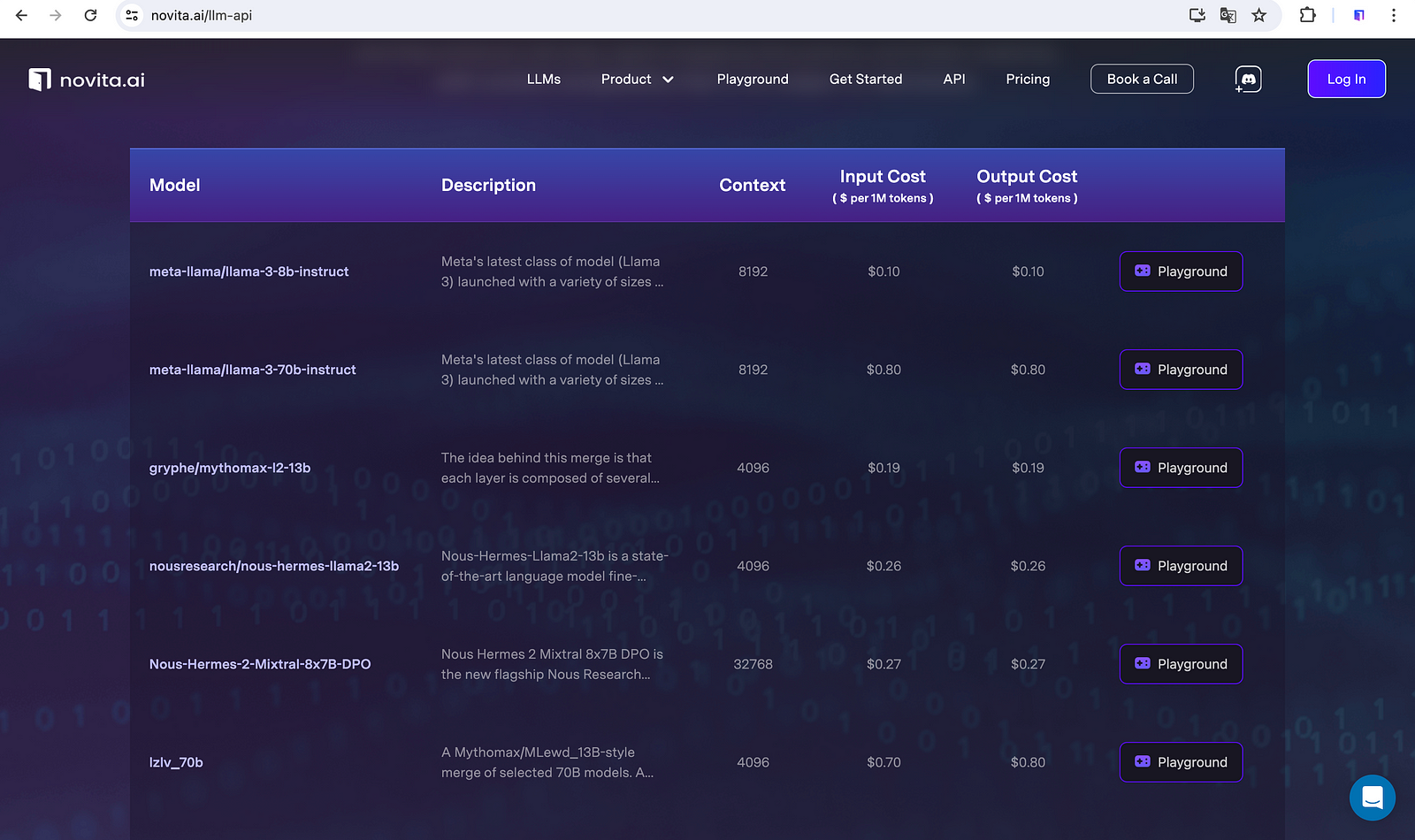Expand the Product dropdown menu
Viewport: 1415px width, 840px height.
[x=637, y=80]
